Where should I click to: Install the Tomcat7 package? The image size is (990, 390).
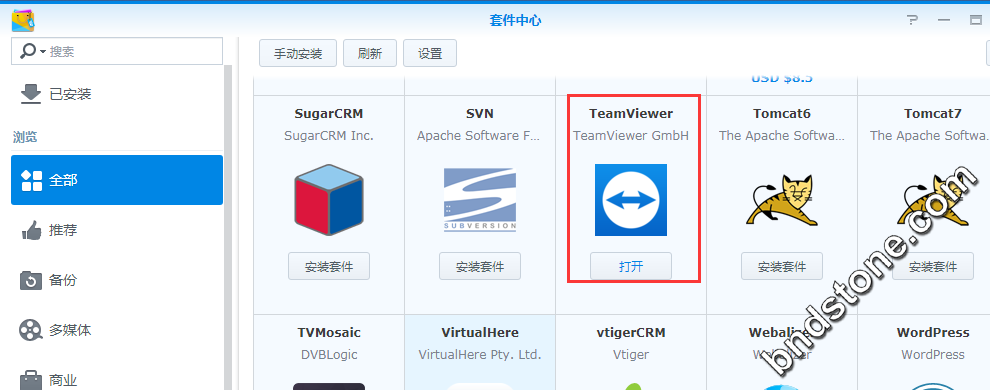[933, 266]
